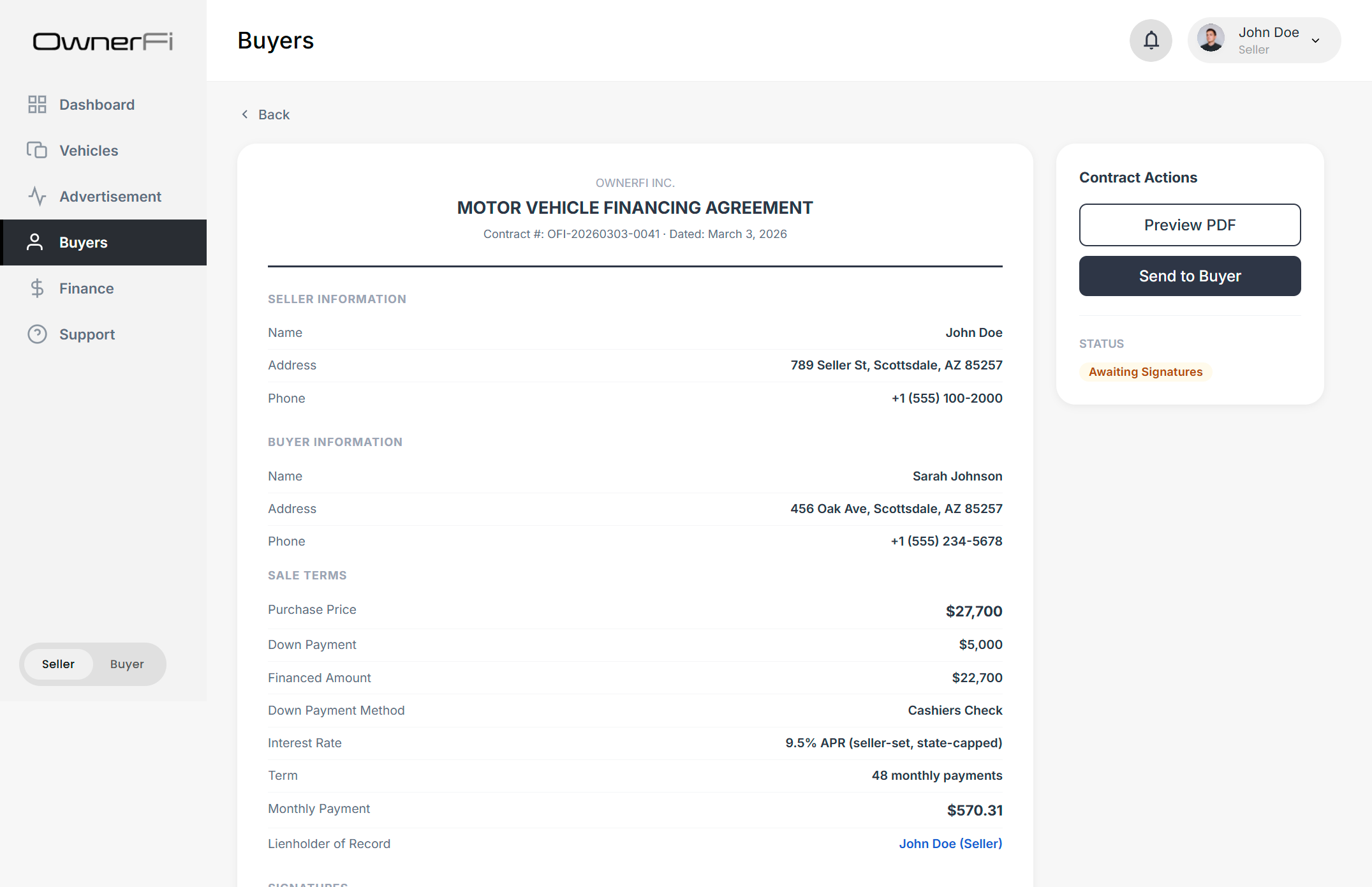Image resolution: width=1372 pixels, height=887 pixels.
Task: Click buyer name Sarah Johnson
Action: point(957,476)
